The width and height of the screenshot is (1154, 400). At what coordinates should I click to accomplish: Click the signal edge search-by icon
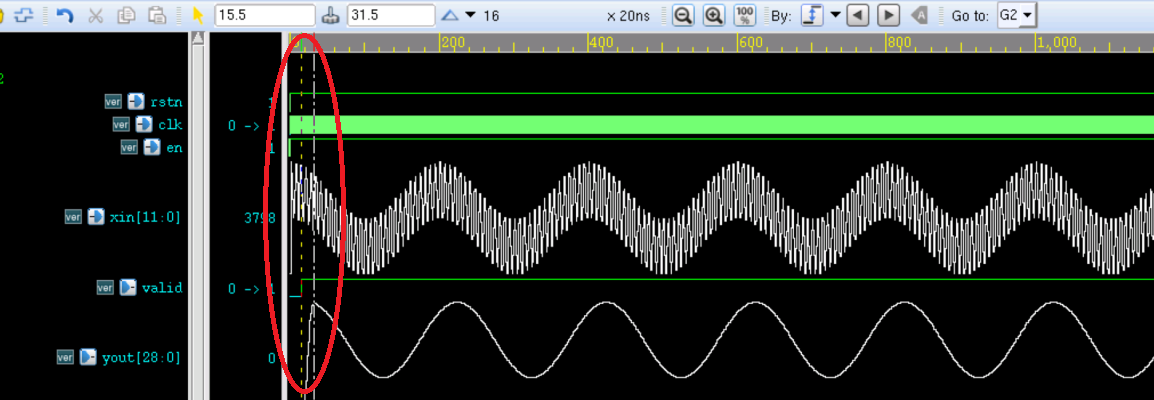[813, 16]
